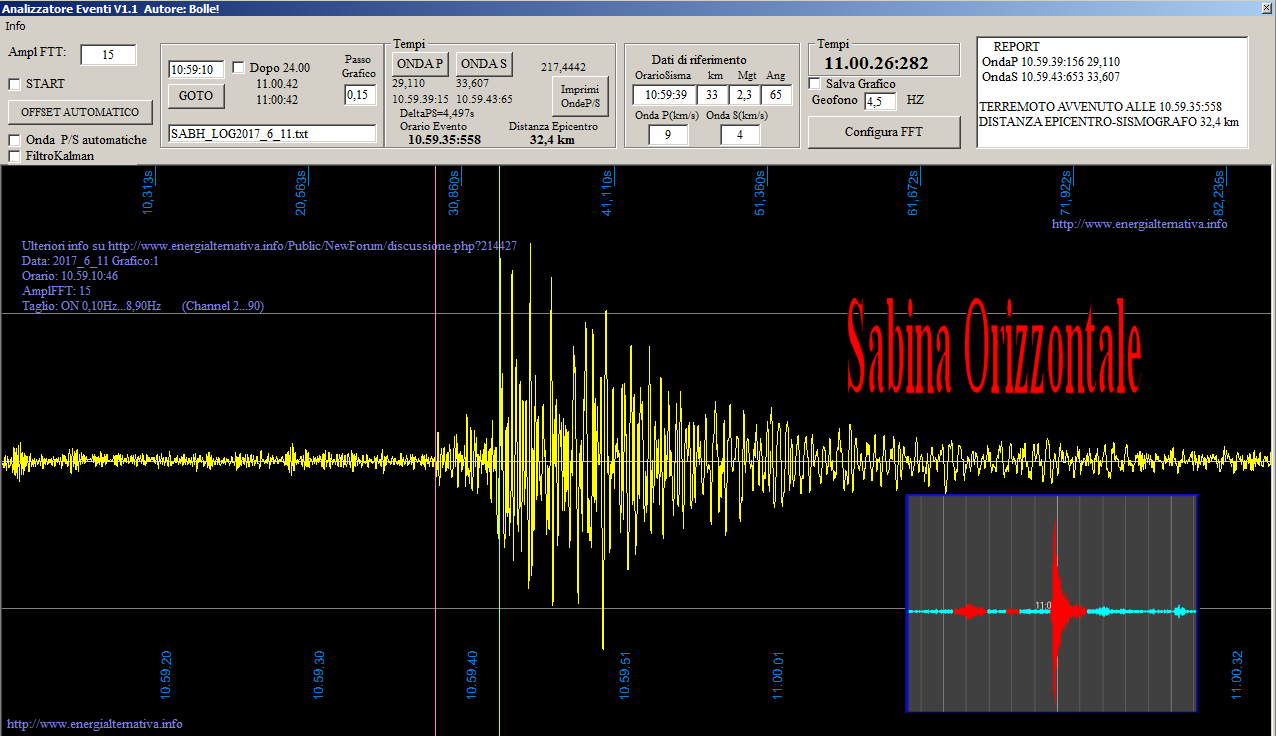Toggle Onda P/S automatiche checkbox

(x=14, y=140)
